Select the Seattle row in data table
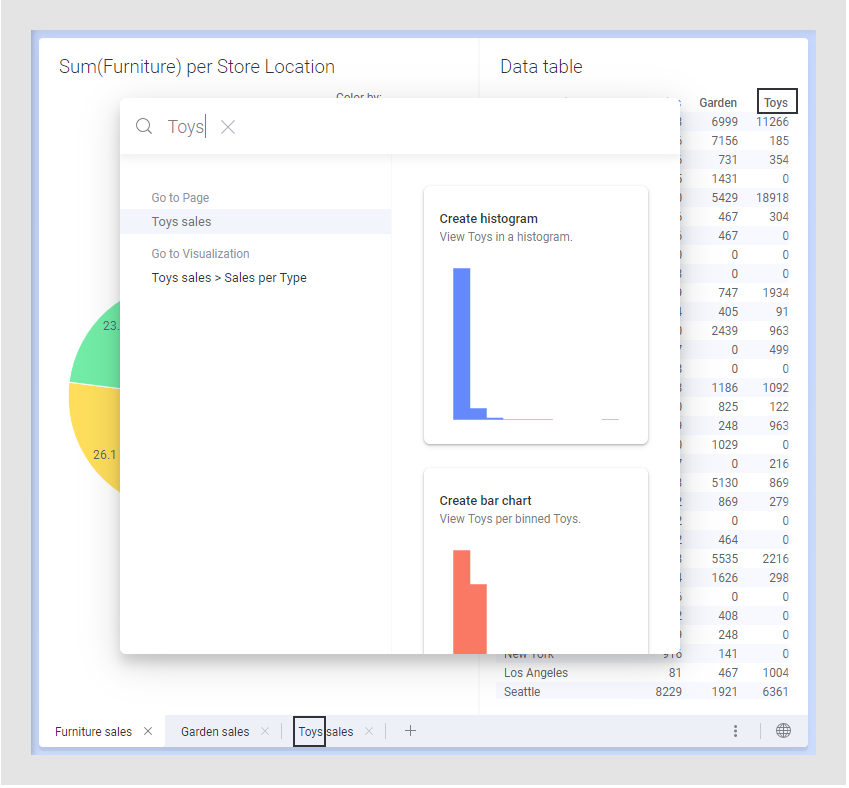Screen dimensions: 849x788 pos(522,692)
